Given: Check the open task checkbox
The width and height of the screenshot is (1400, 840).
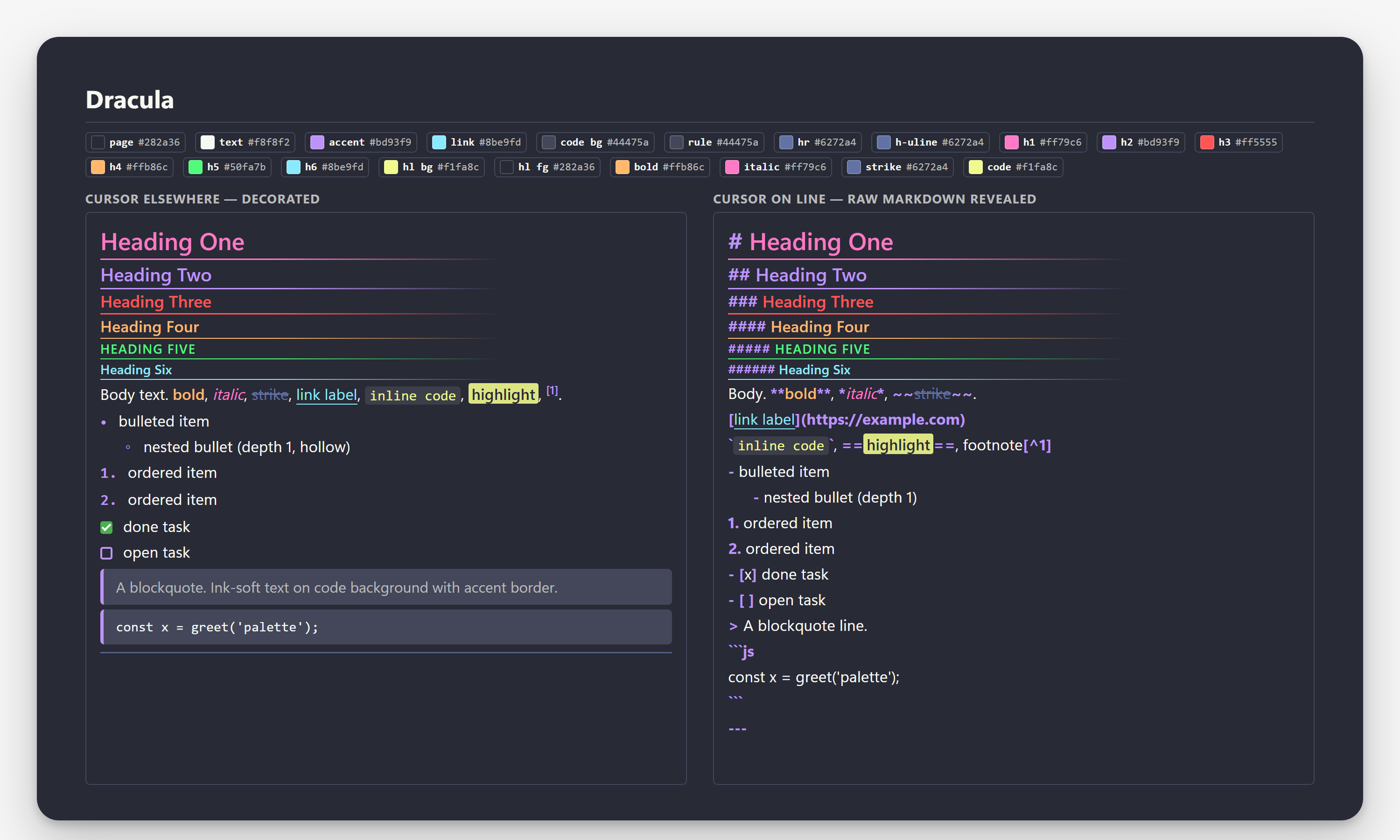Looking at the screenshot, I should [x=106, y=553].
